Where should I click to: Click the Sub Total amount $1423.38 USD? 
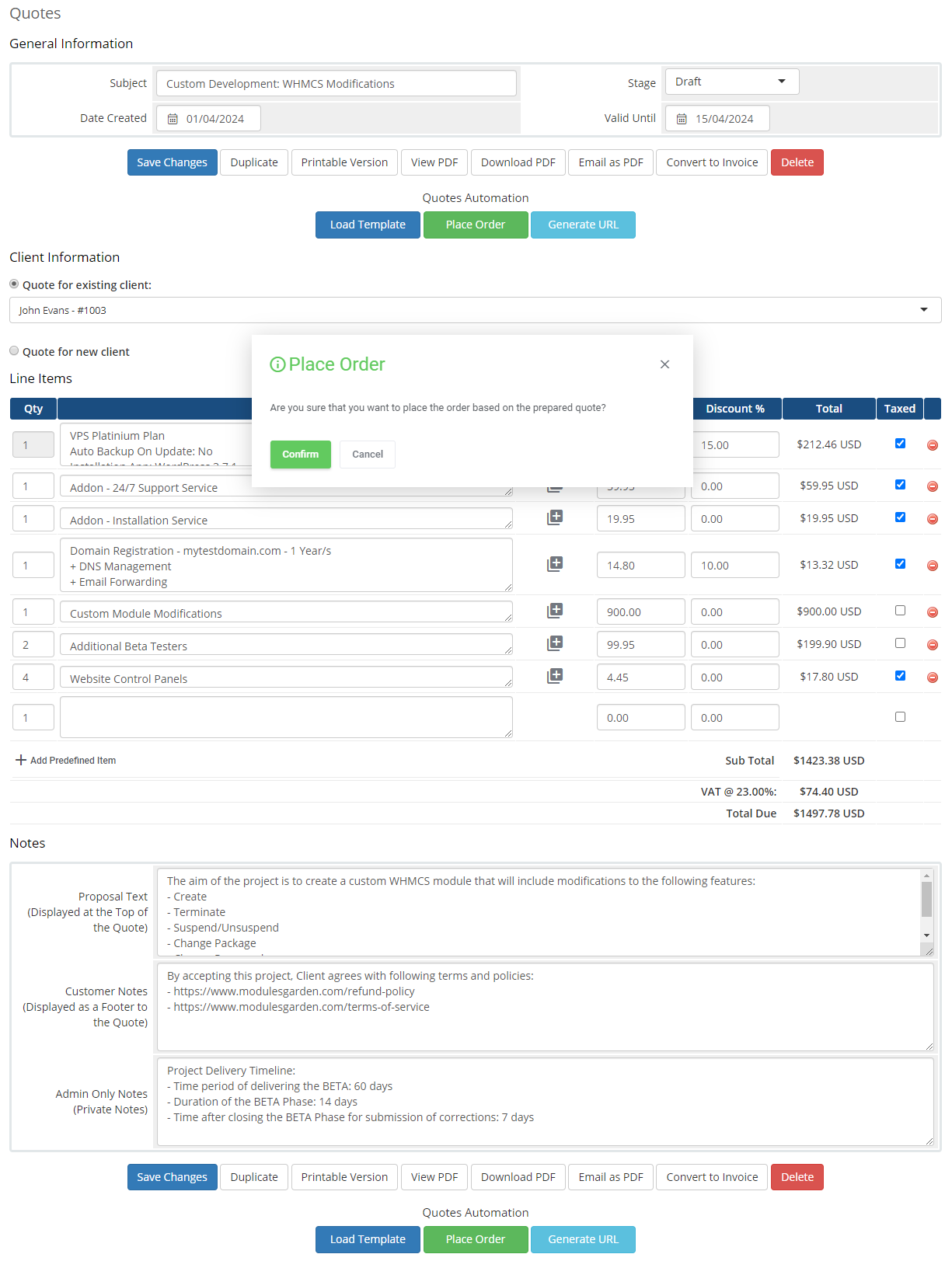(x=828, y=761)
